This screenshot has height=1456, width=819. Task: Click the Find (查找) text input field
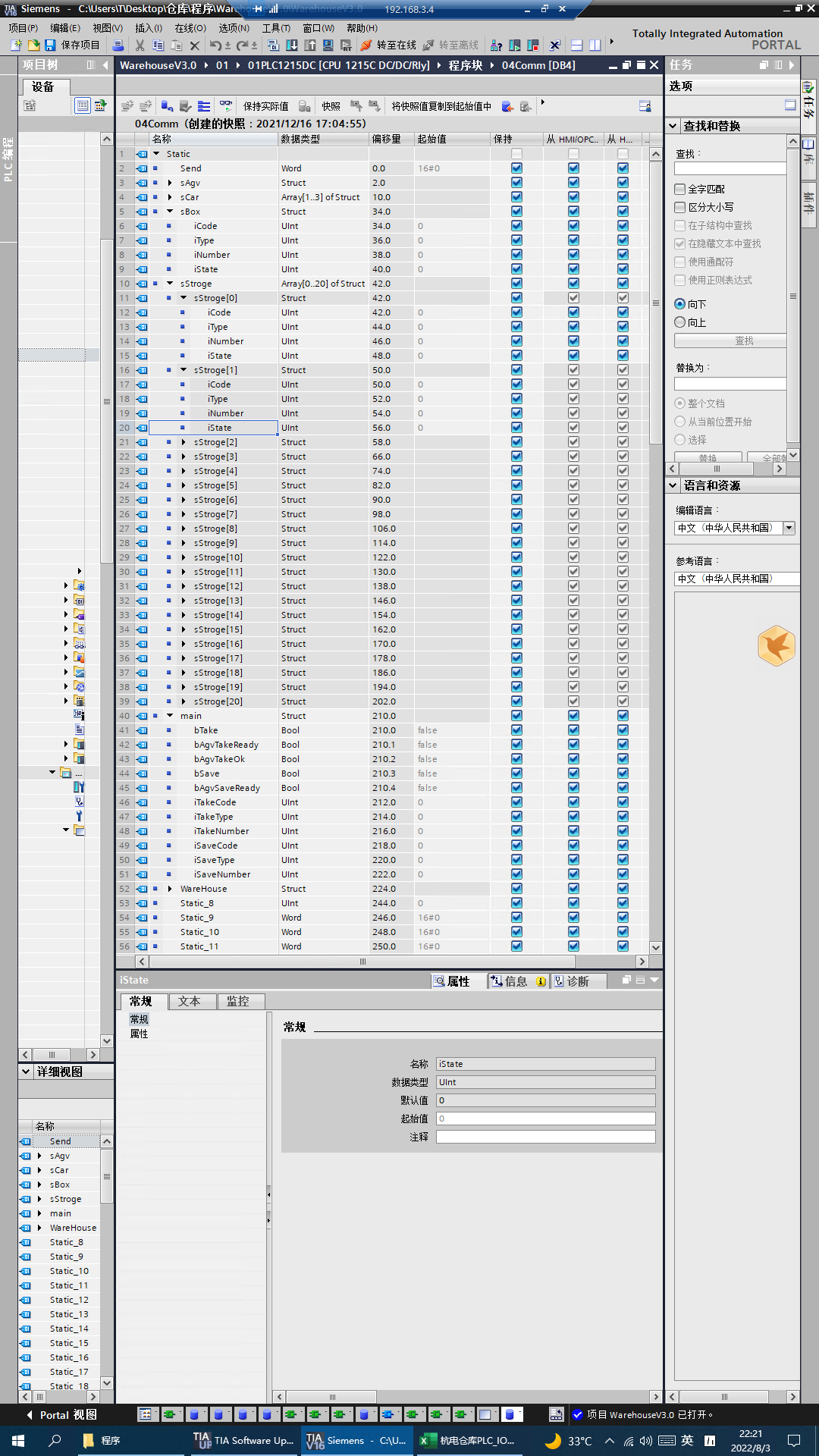pyautogui.click(x=730, y=168)
